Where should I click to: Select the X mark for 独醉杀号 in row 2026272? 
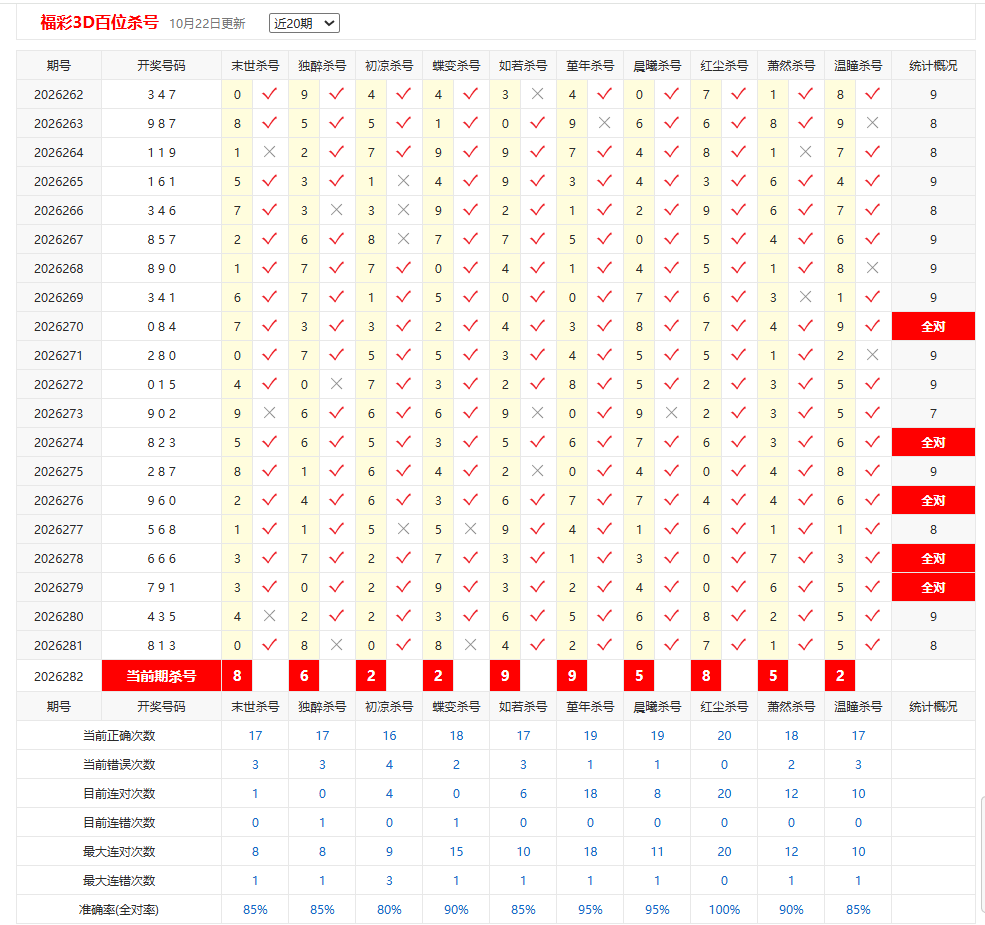pos(337,384)
